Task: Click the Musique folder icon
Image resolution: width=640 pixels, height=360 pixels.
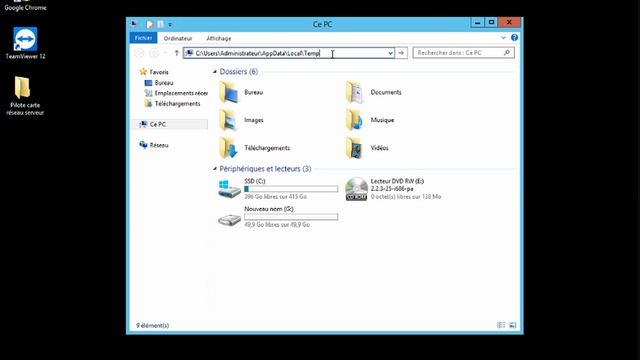Action: [355, 120]
